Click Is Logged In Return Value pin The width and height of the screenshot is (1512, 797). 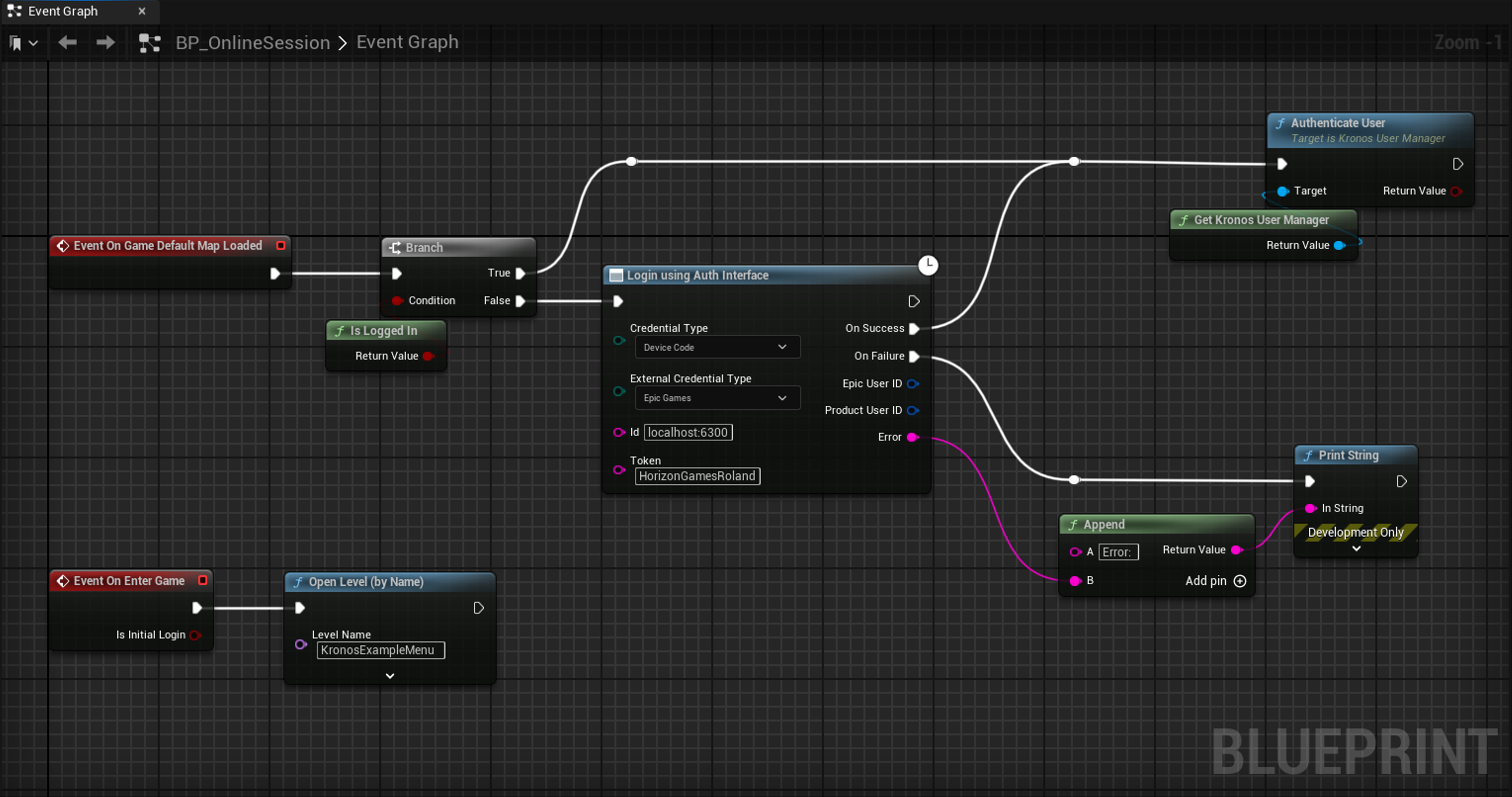click(x=428, y=356)
